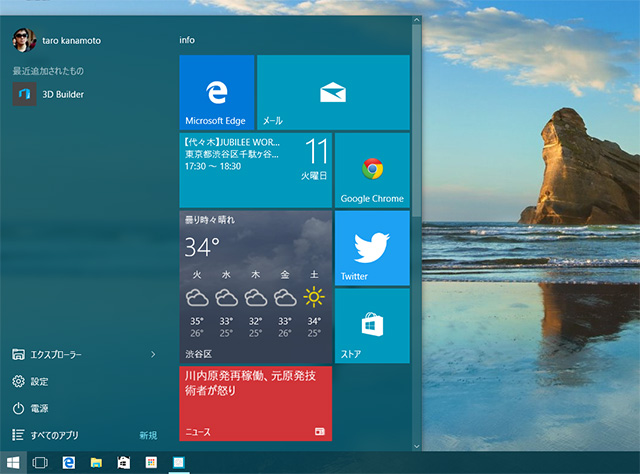
Task: Click the date number 11 on calendar tile
Action: (316, 151)
